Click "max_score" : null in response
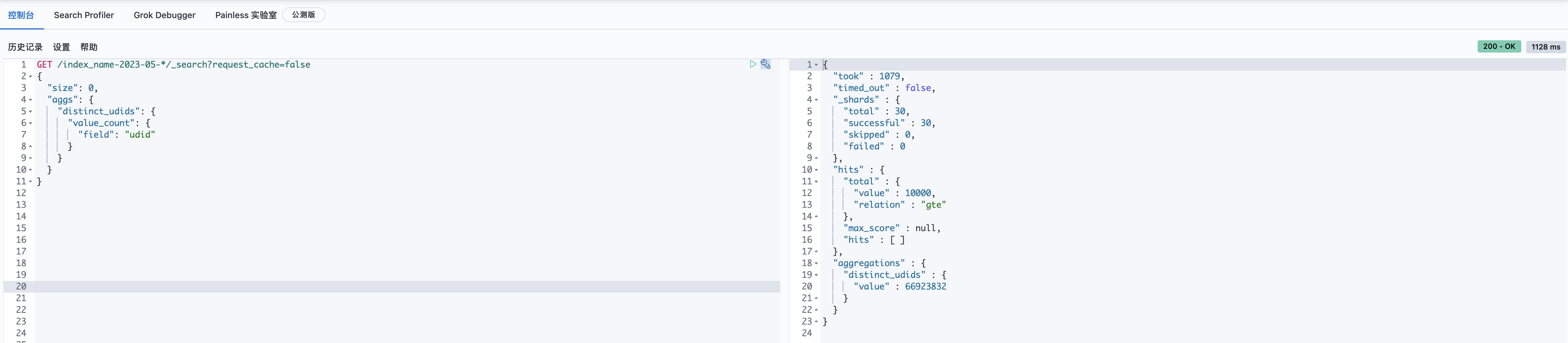This screenshot has width=1568, height=343. pyautogui.click(x=892, y=228)
